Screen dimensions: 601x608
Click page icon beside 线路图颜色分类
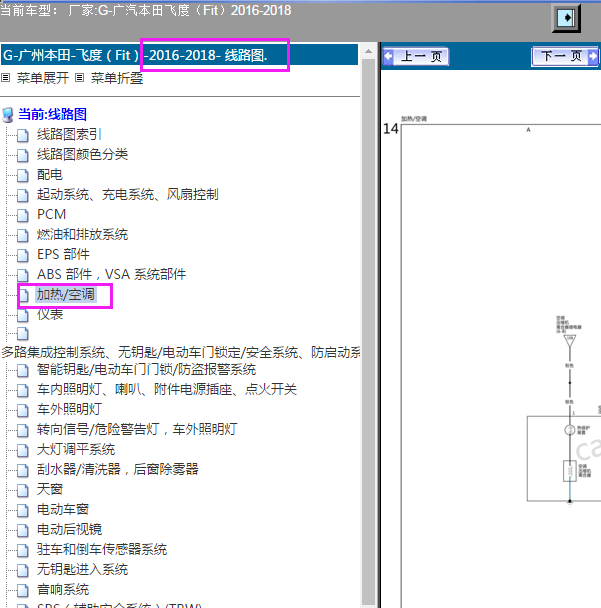(23, 155)
